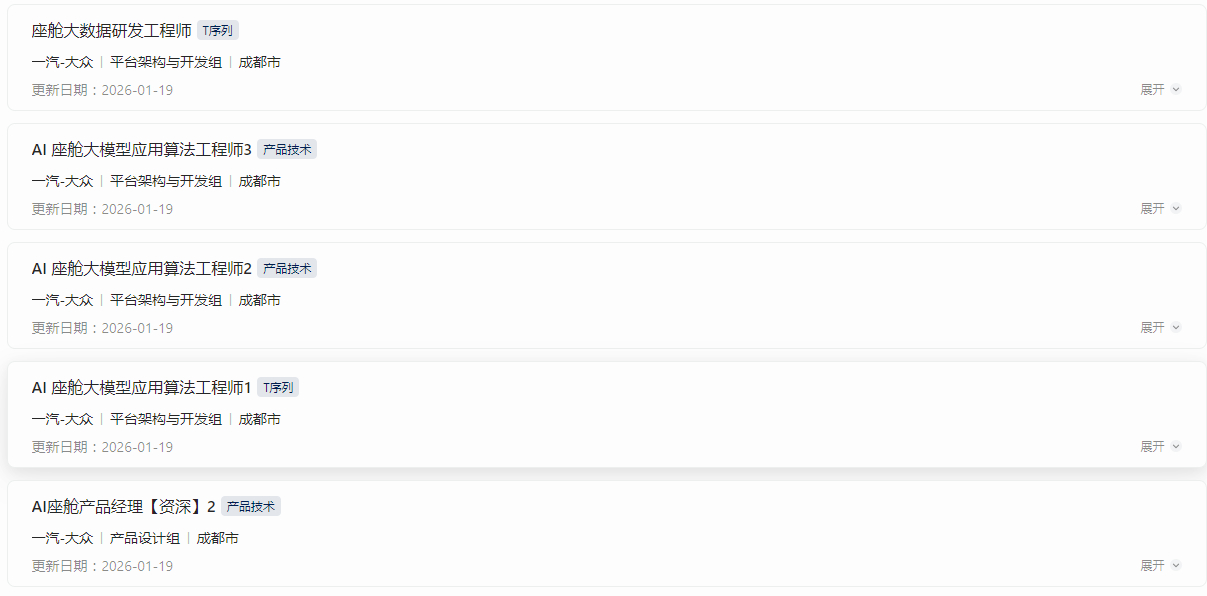Click the chevron icon on 座舱大数据研发工程师 card
Screen dimensions: 1207x596
pyautogui.click(x=1176, y=90)
